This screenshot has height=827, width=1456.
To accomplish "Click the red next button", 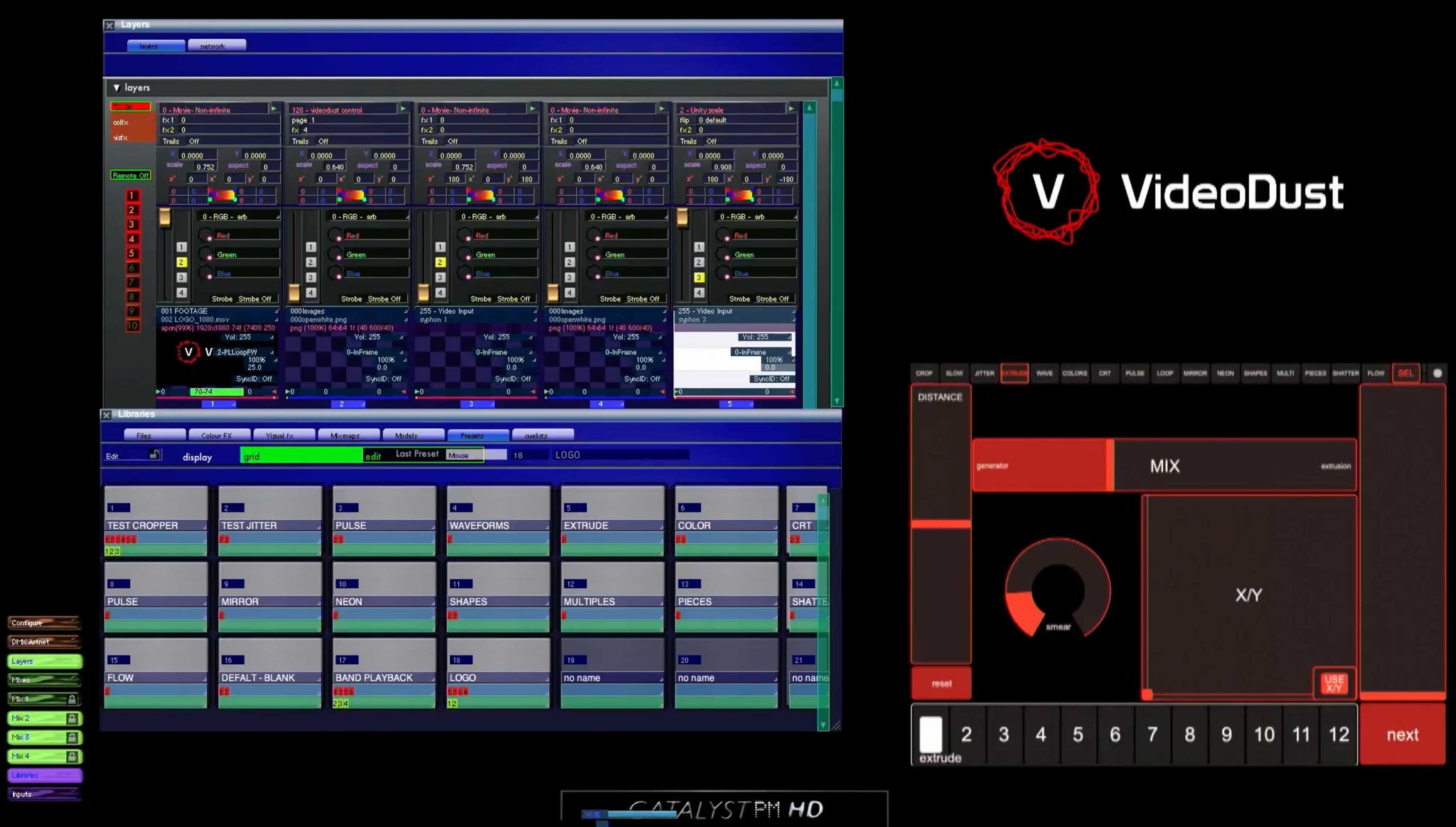I will (x=1401, y=735).
